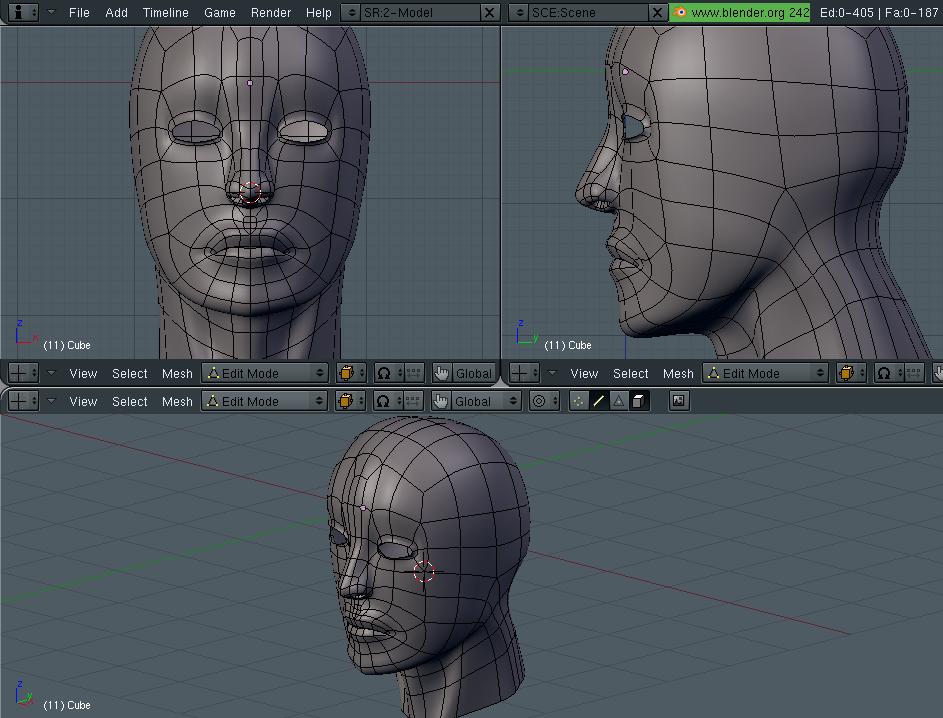Click the 3D cursor on the nose in front view

click(x=250, y=192)
